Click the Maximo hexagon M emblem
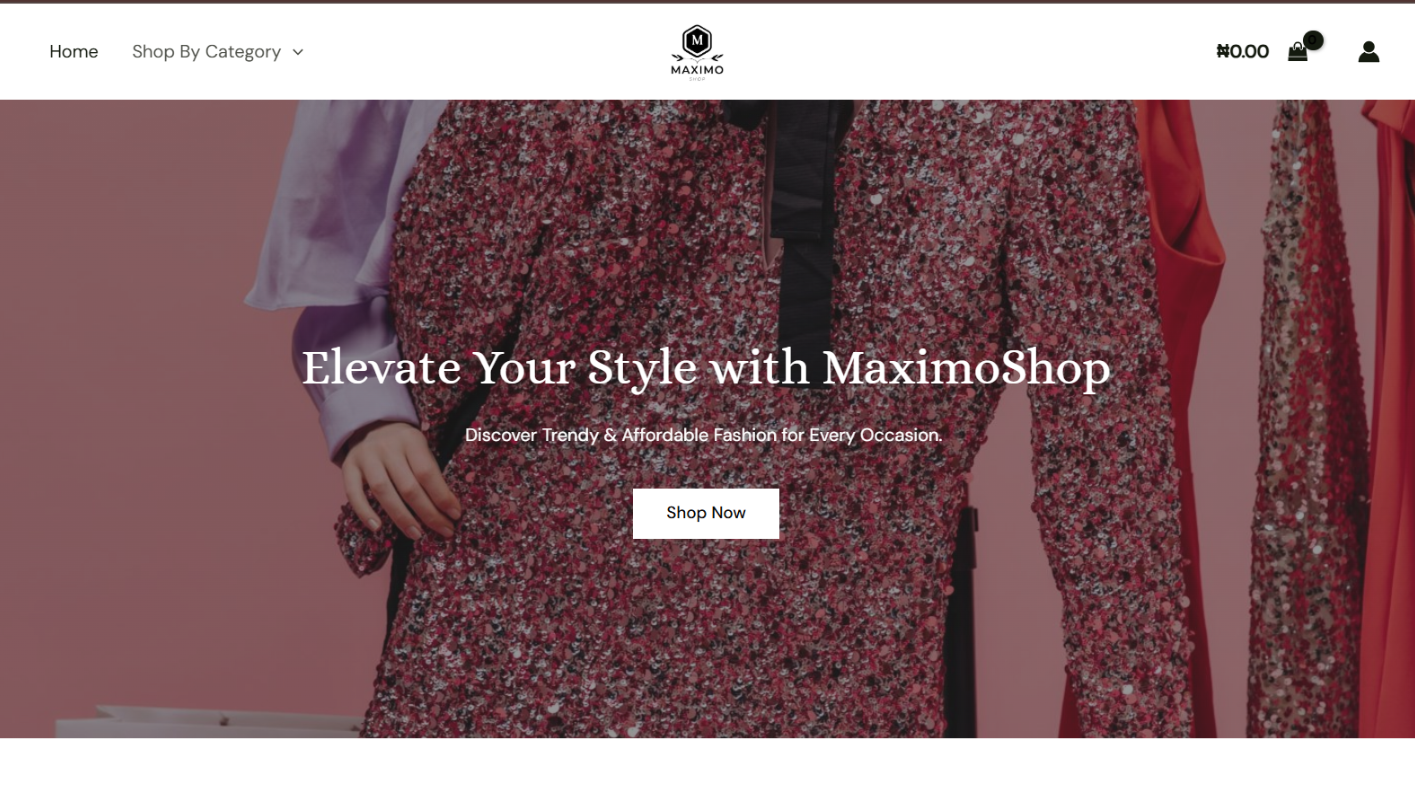Screen dimensions: 1415x811 click(697, 42)
